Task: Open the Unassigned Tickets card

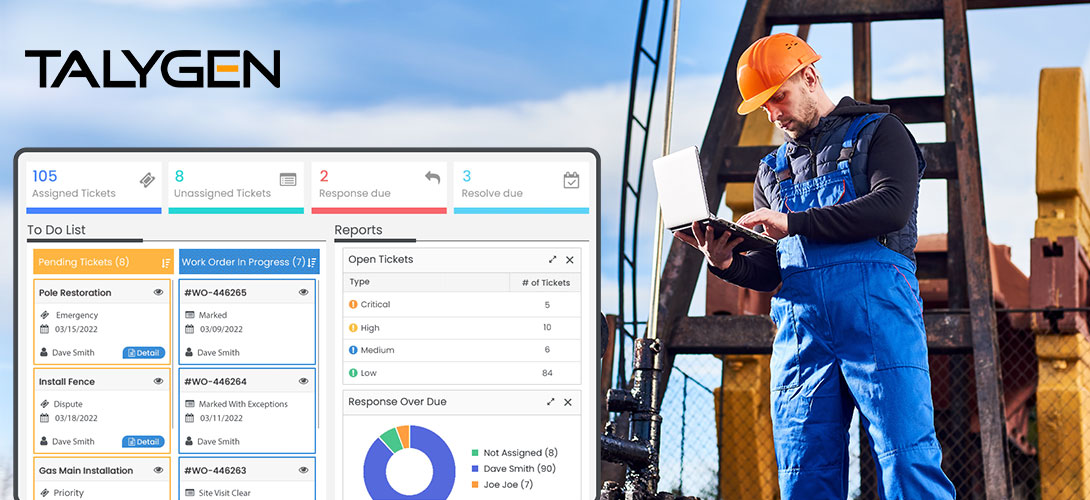Action: coord(236,187)
